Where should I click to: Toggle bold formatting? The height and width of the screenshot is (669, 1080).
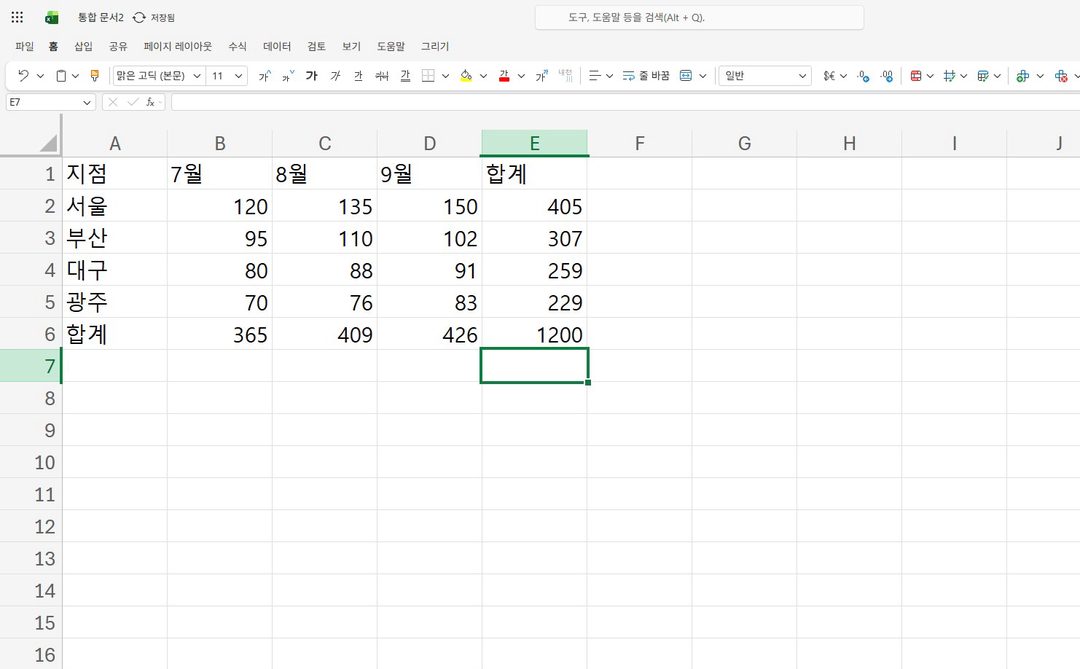pos(311,76)
